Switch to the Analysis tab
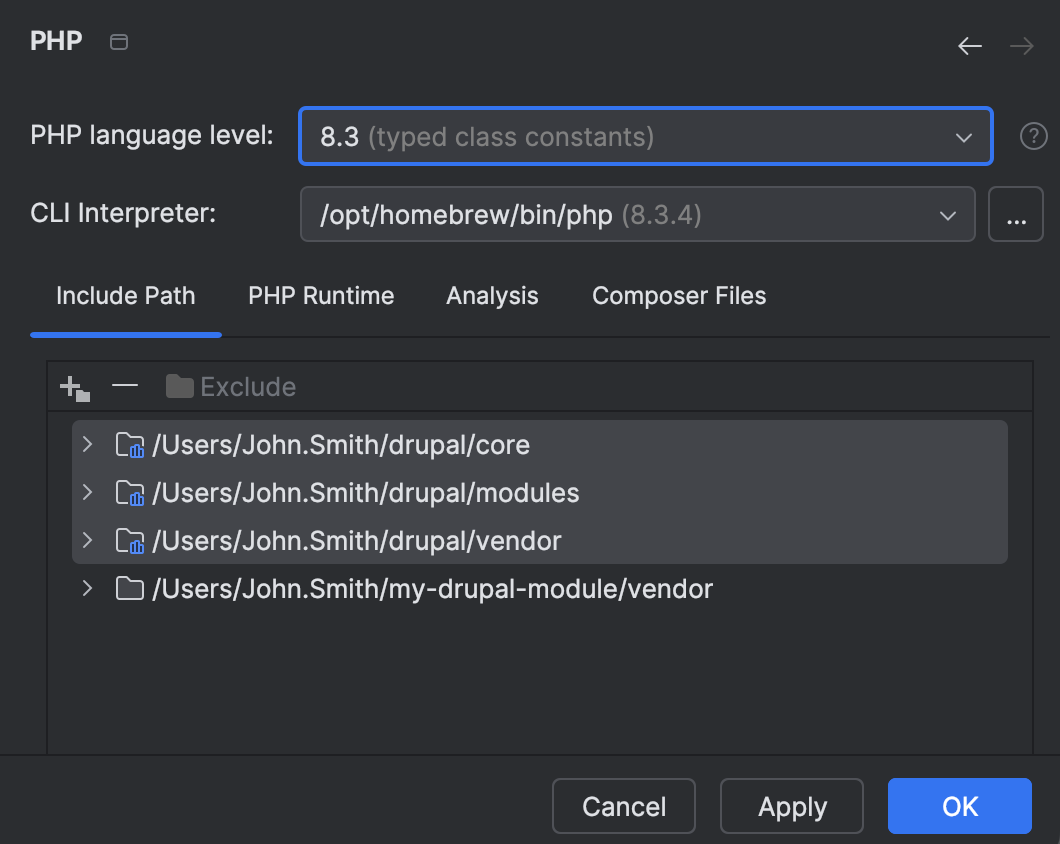Viewport: 1060px width, 844px height. point(492,296)
